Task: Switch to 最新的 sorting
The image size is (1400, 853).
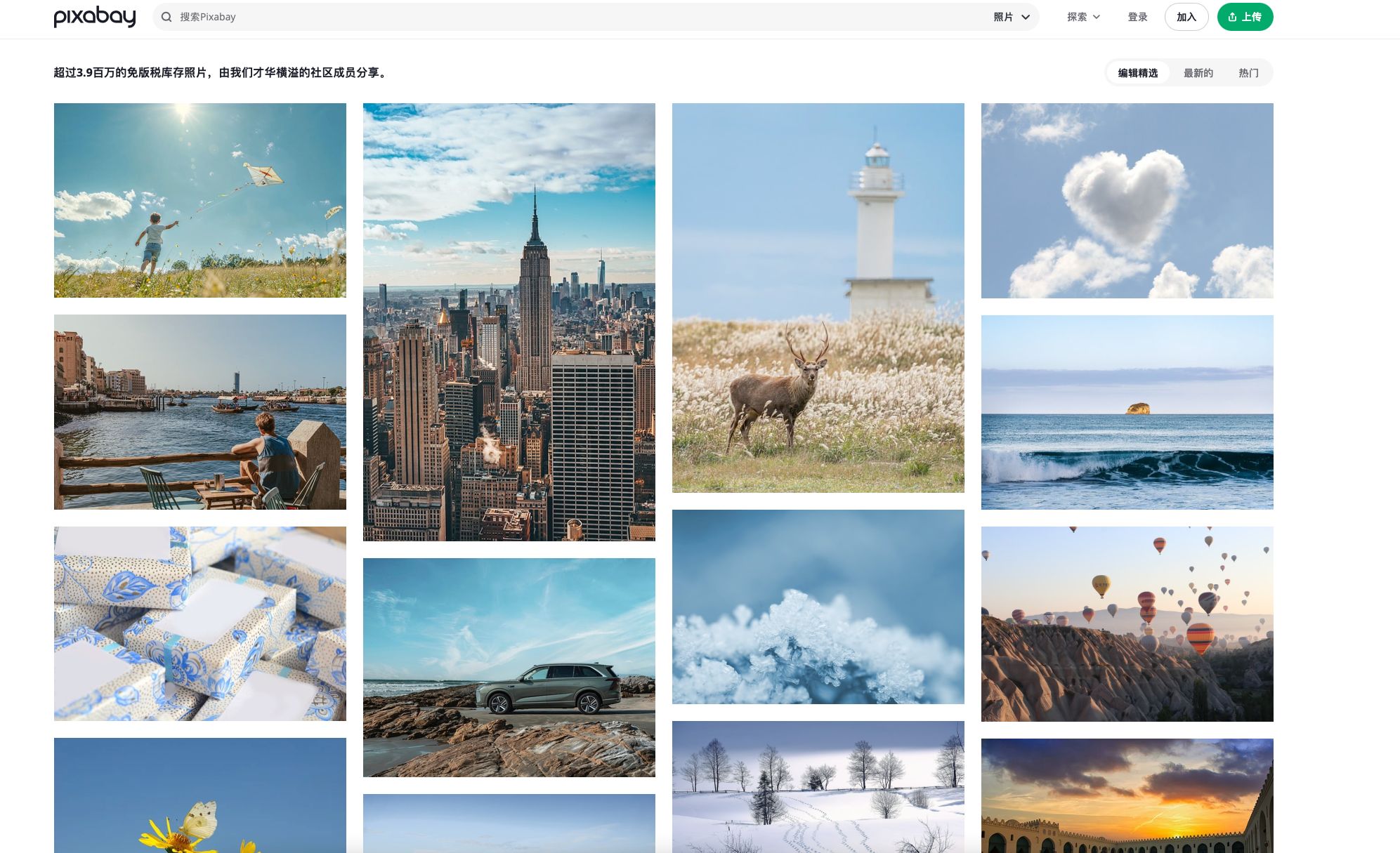Action: 1198,73
